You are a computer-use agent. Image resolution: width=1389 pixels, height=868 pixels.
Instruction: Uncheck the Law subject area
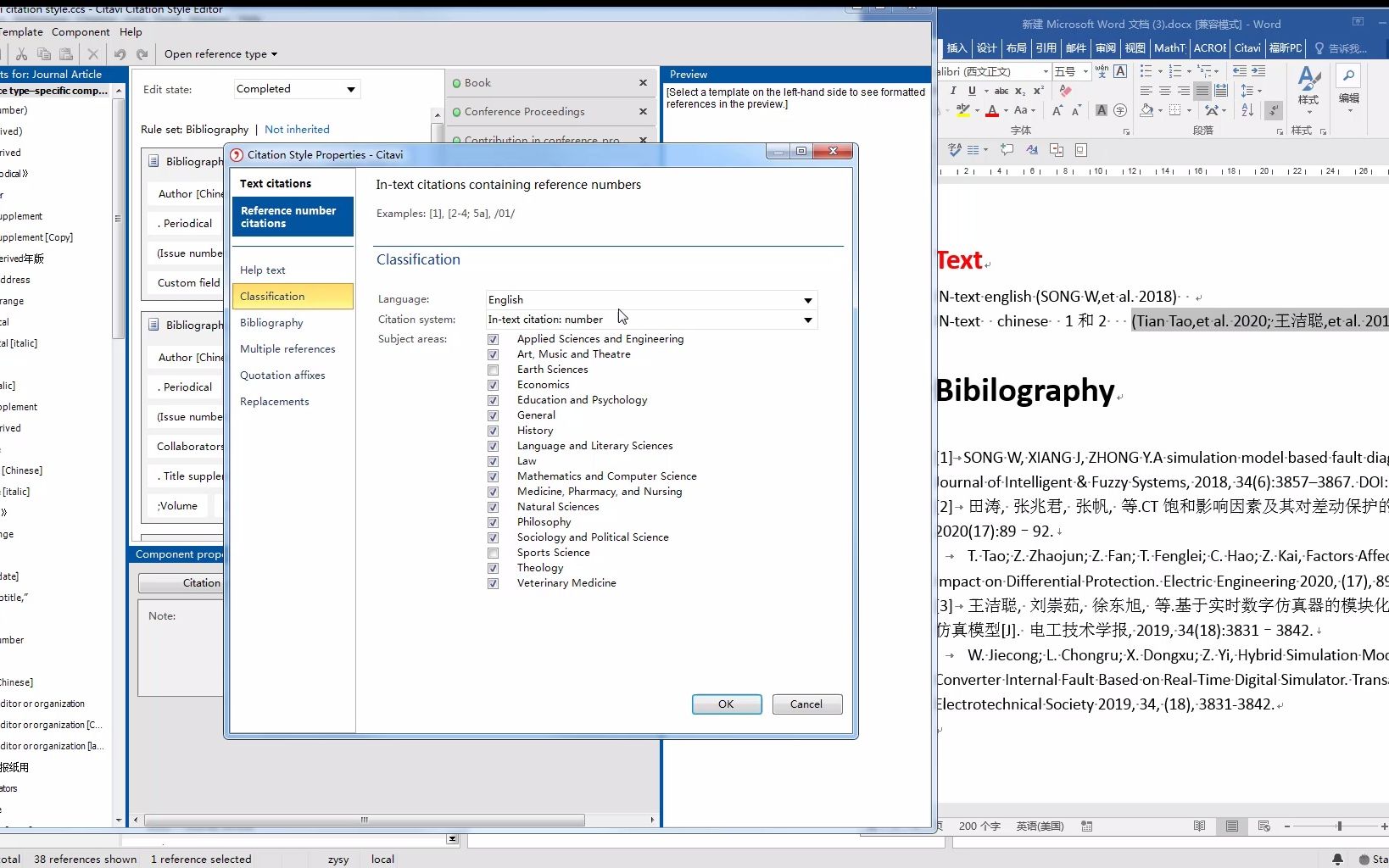[x=493, y=461]
